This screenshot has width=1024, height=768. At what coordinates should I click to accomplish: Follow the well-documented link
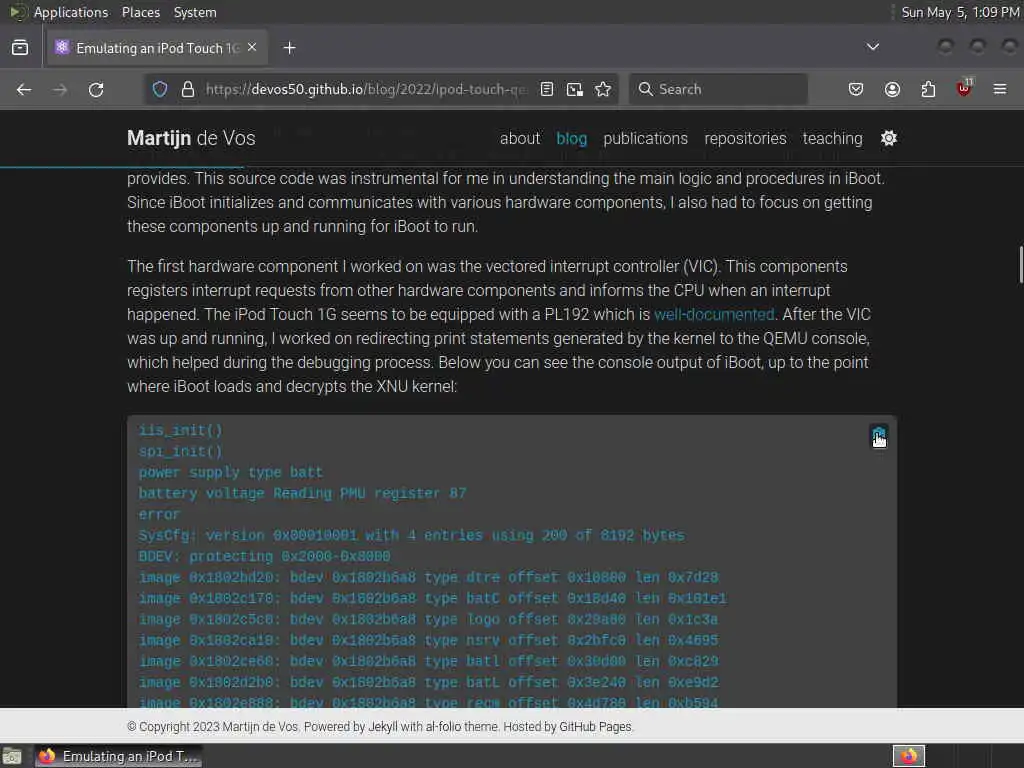coord(714,315)
